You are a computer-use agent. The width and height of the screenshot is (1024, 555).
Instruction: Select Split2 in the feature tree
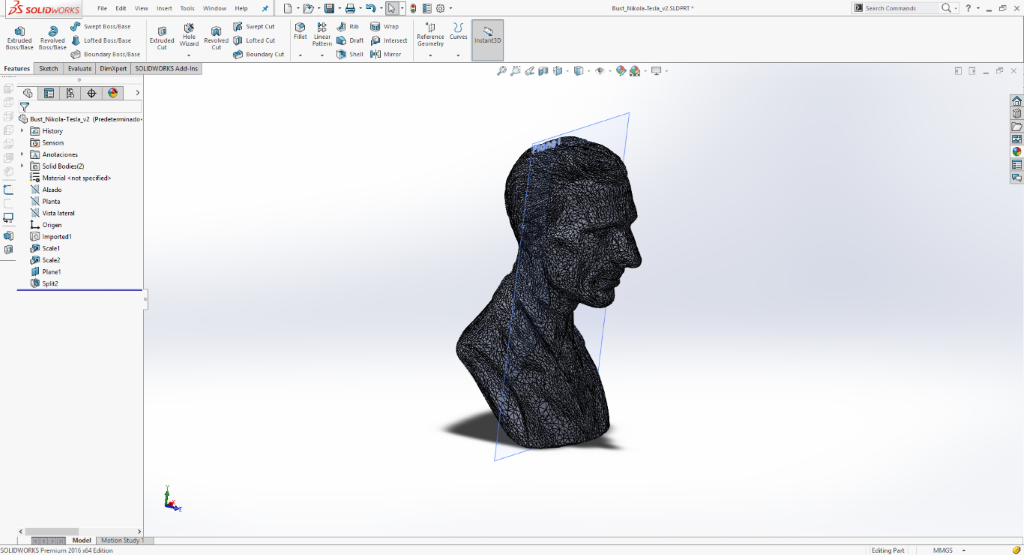[x=50, y=283]
